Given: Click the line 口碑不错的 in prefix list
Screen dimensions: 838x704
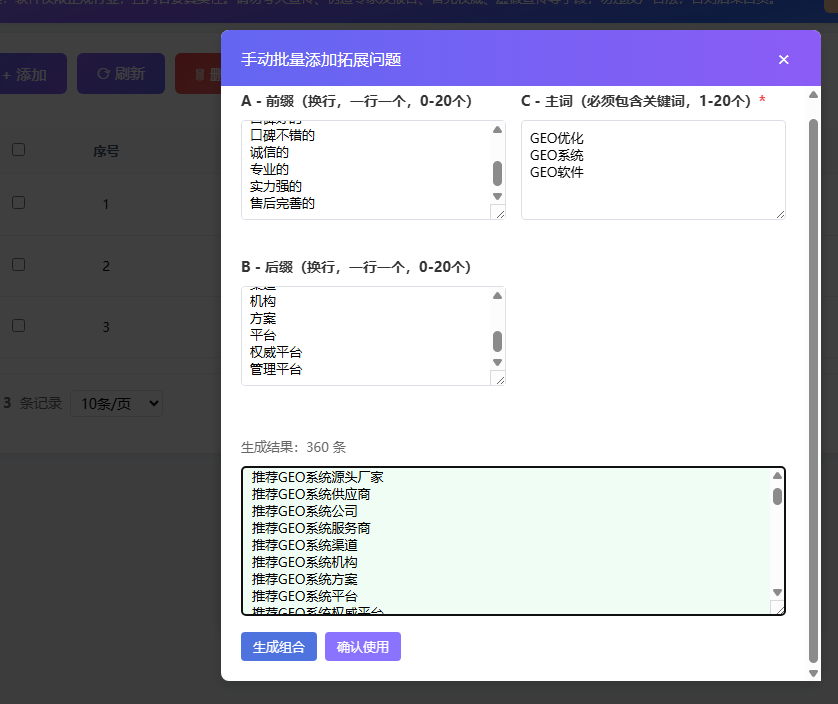Looking at the screenshot, I should click(x=282, y=135).
